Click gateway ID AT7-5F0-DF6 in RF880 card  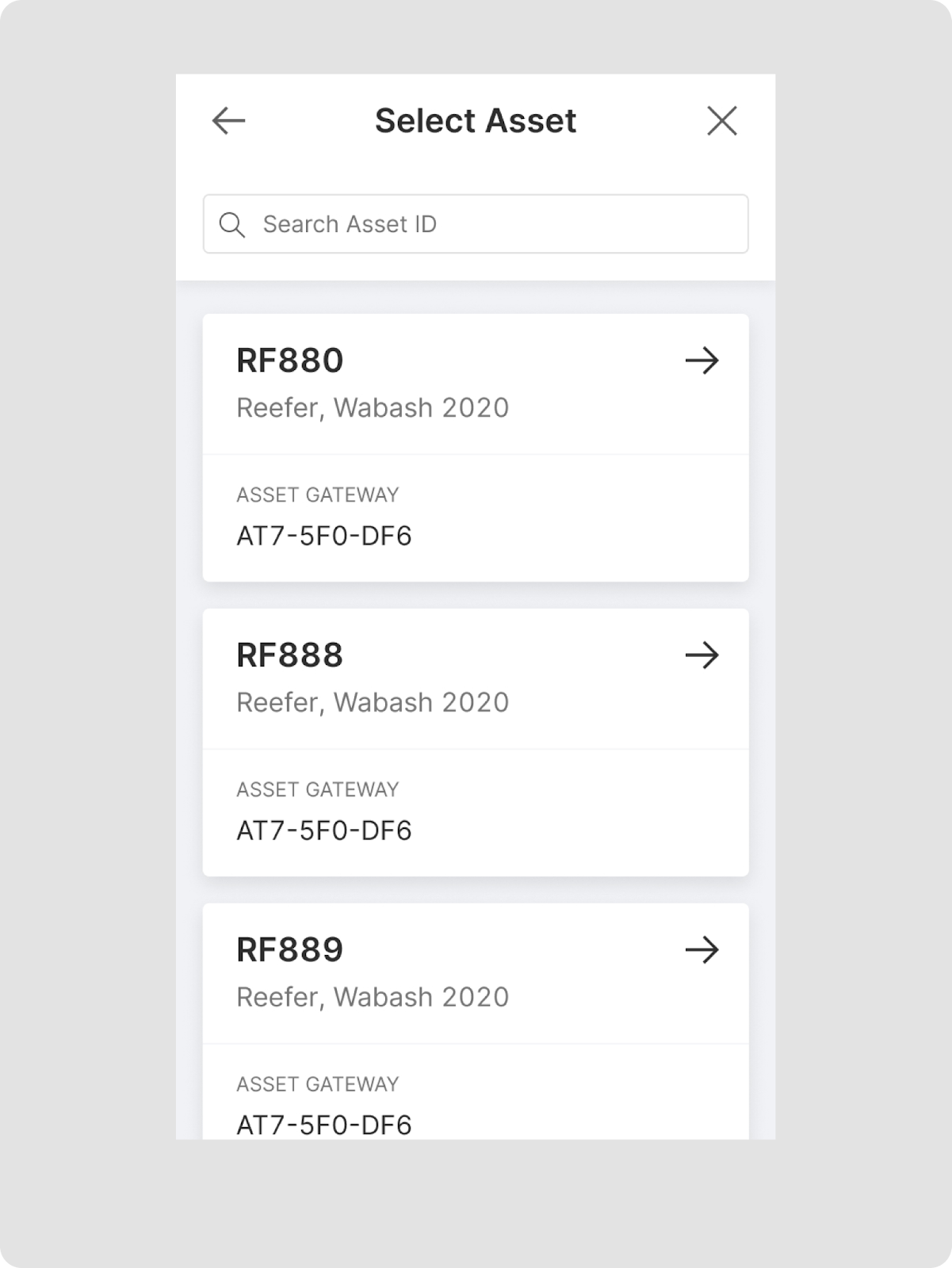pyautogui.click(x=324, y=537)
